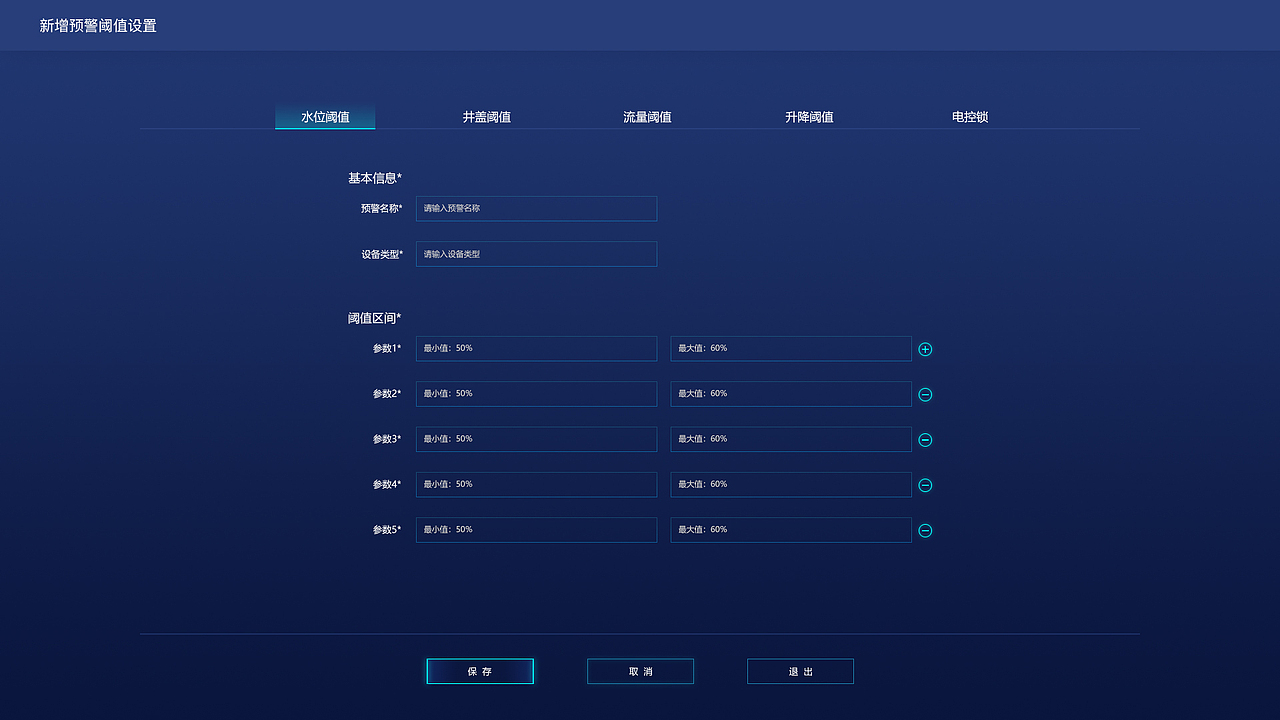Focus the 设备类型 input field
This screenshot has width=1280, height=720.
(536, 254)
